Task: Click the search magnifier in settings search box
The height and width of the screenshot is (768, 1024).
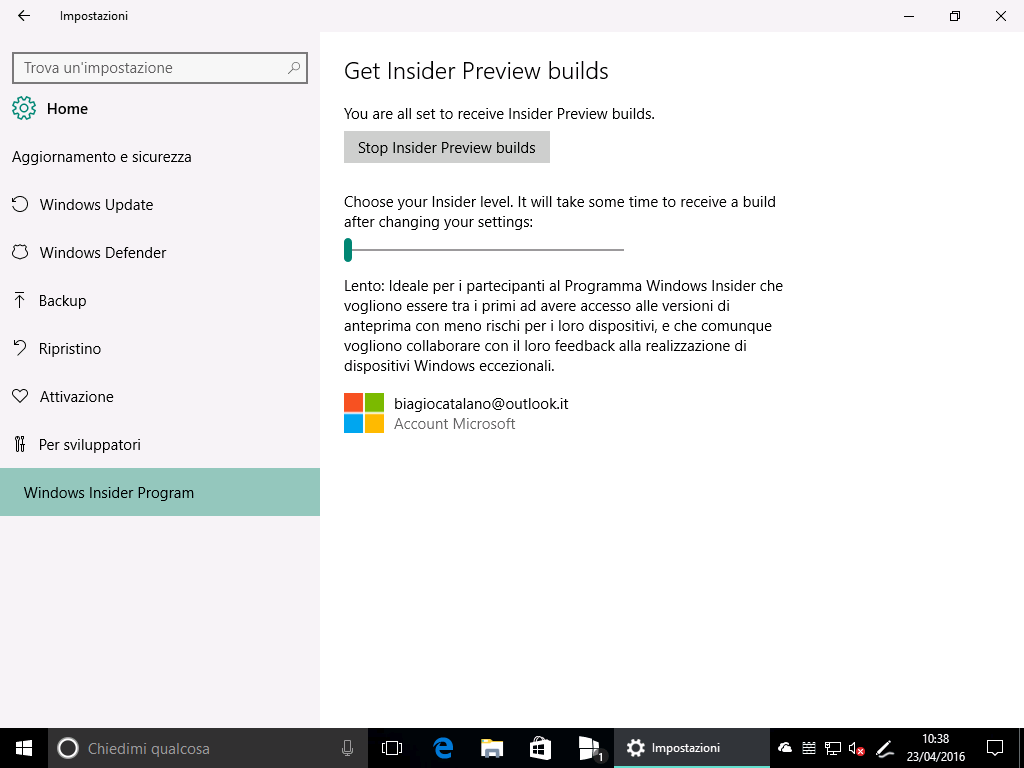Action: pos(294,67)
